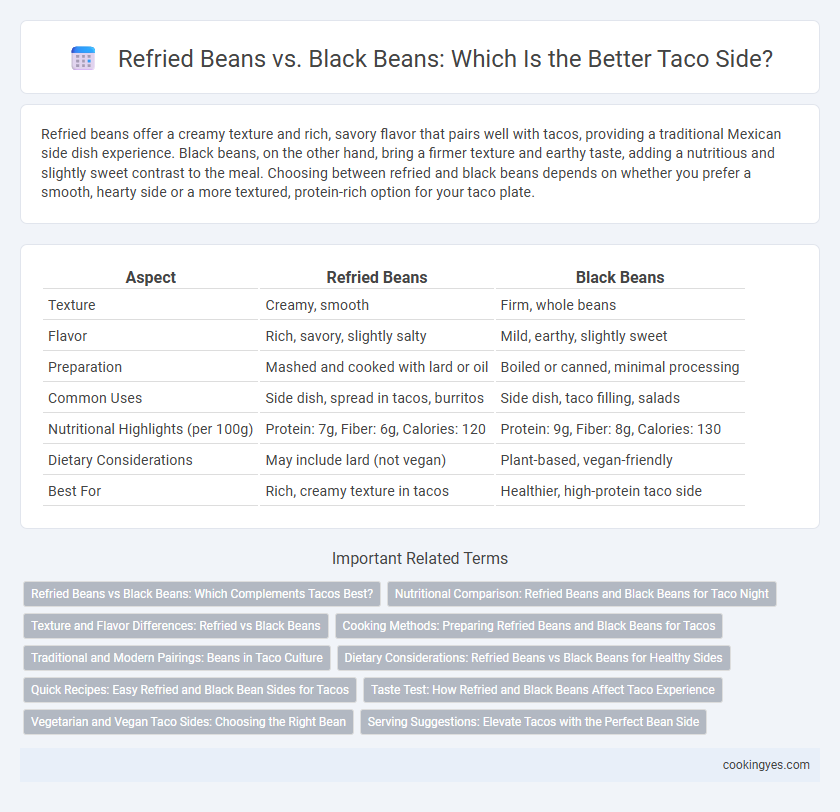Click the 'Black Beans' column header

tap(620, 277)
